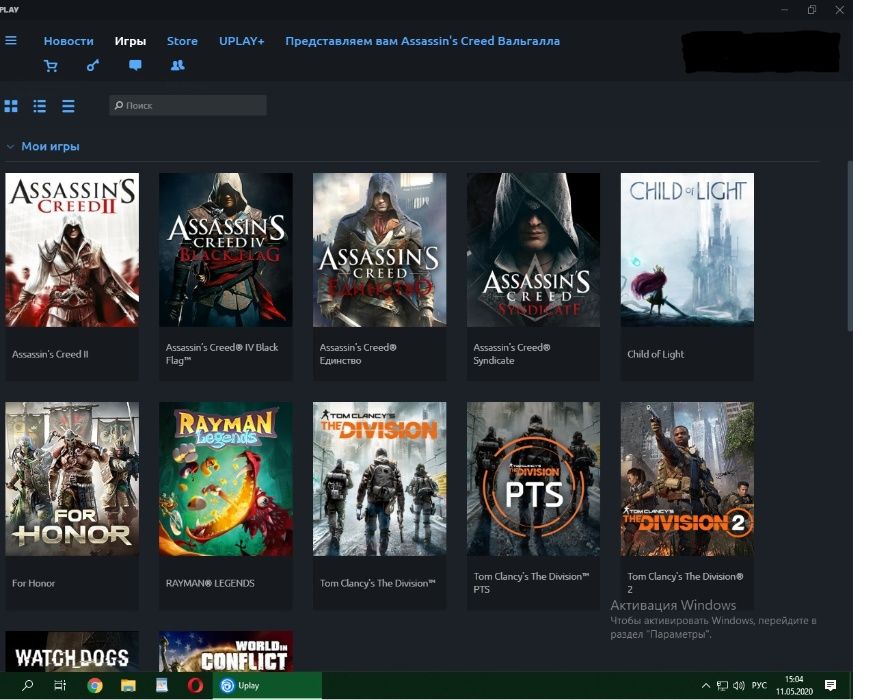Open network status tray icon

722,685
